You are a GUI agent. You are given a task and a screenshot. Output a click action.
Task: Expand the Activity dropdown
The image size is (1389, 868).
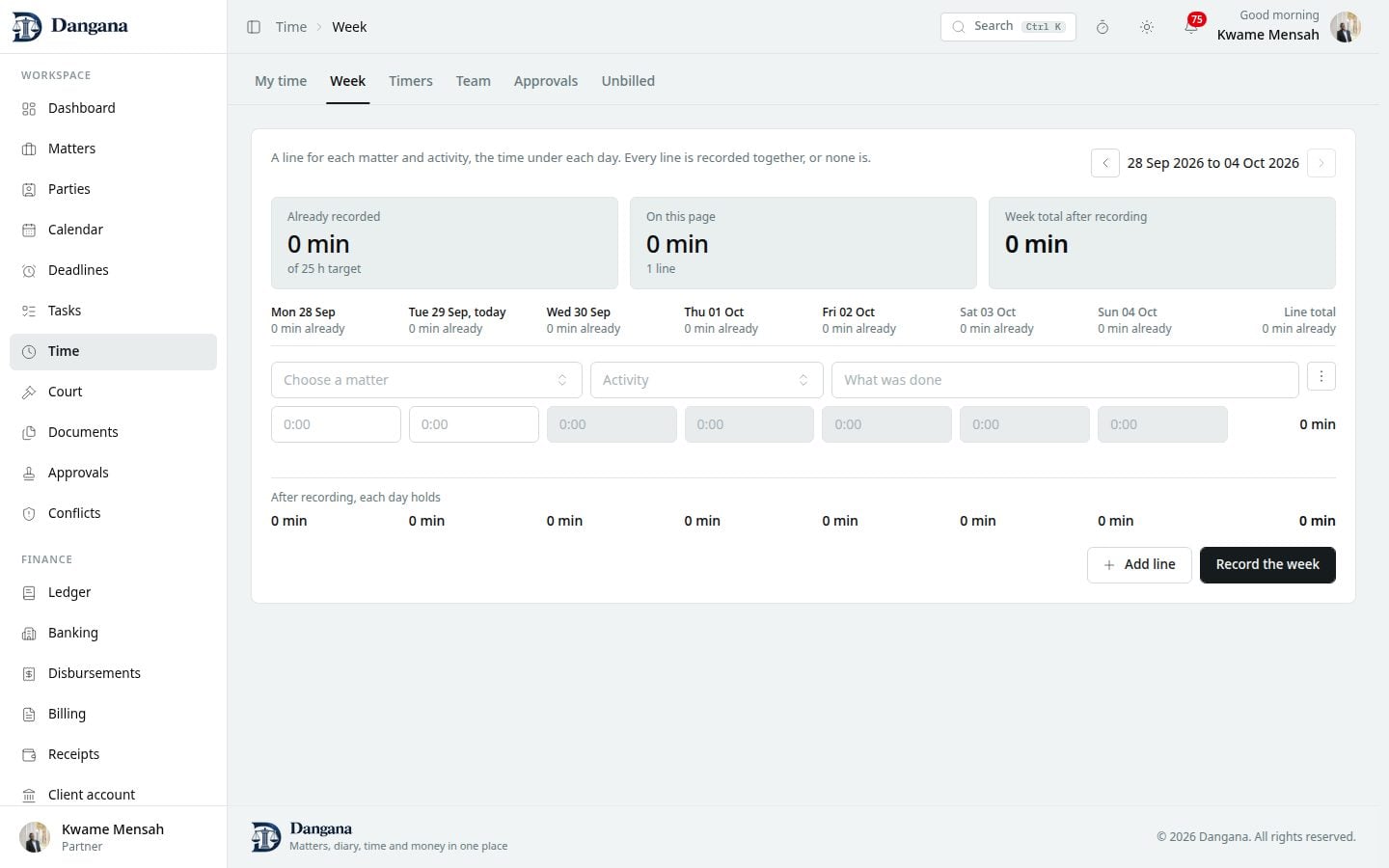(706, 380)
